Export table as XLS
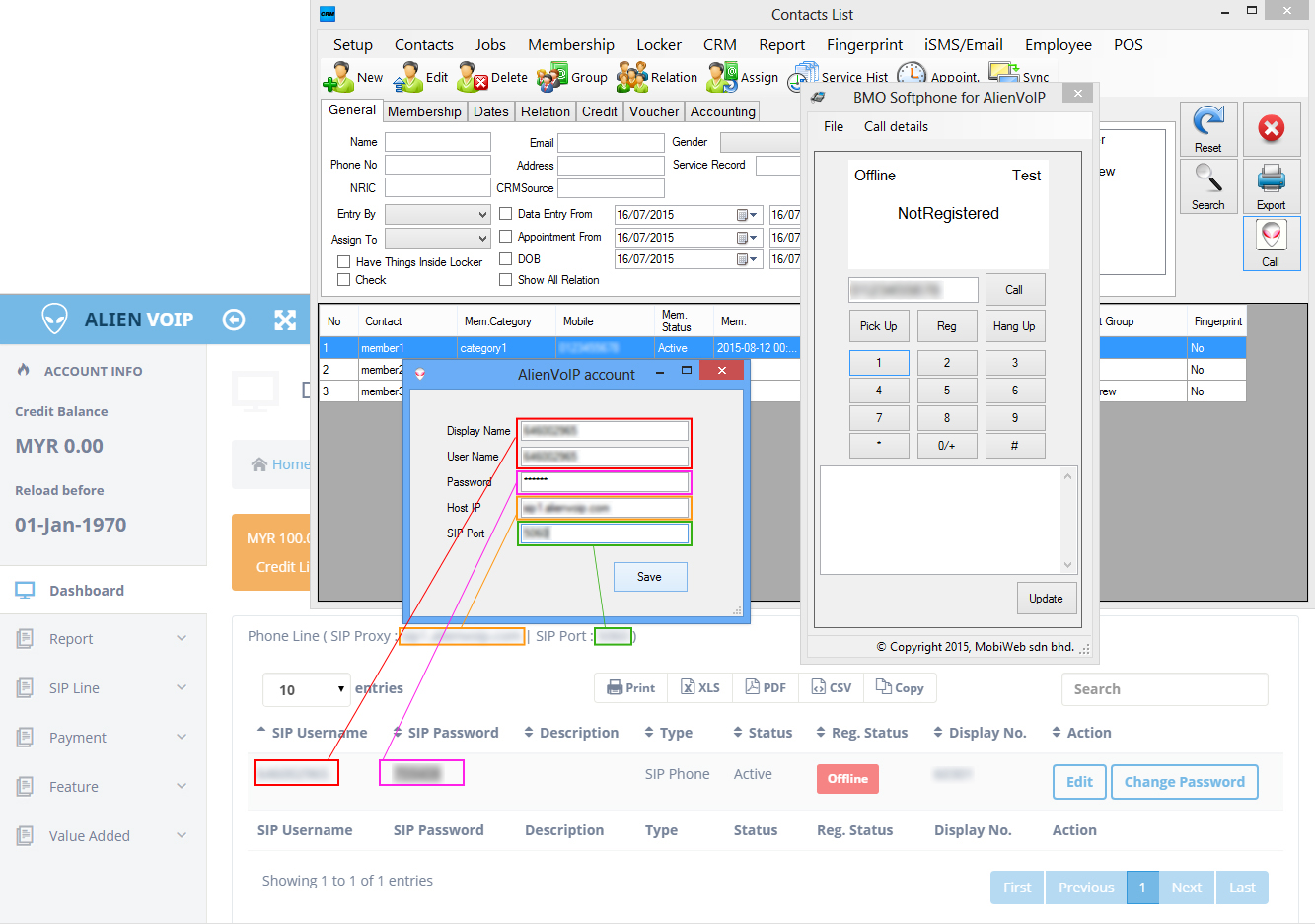Image resolution: width=1315 pixels, height=924 pixels. [x=700, y=688]
